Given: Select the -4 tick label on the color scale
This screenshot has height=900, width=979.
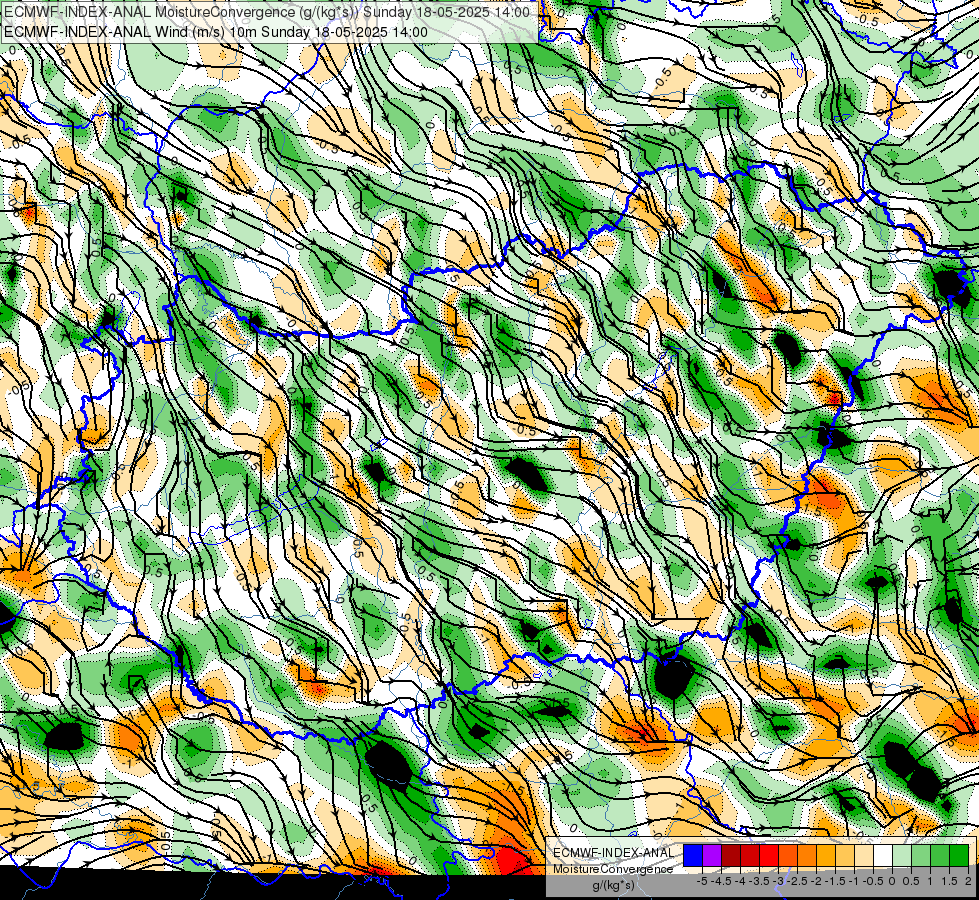Looking at the screenshot, I should point(740,881).
